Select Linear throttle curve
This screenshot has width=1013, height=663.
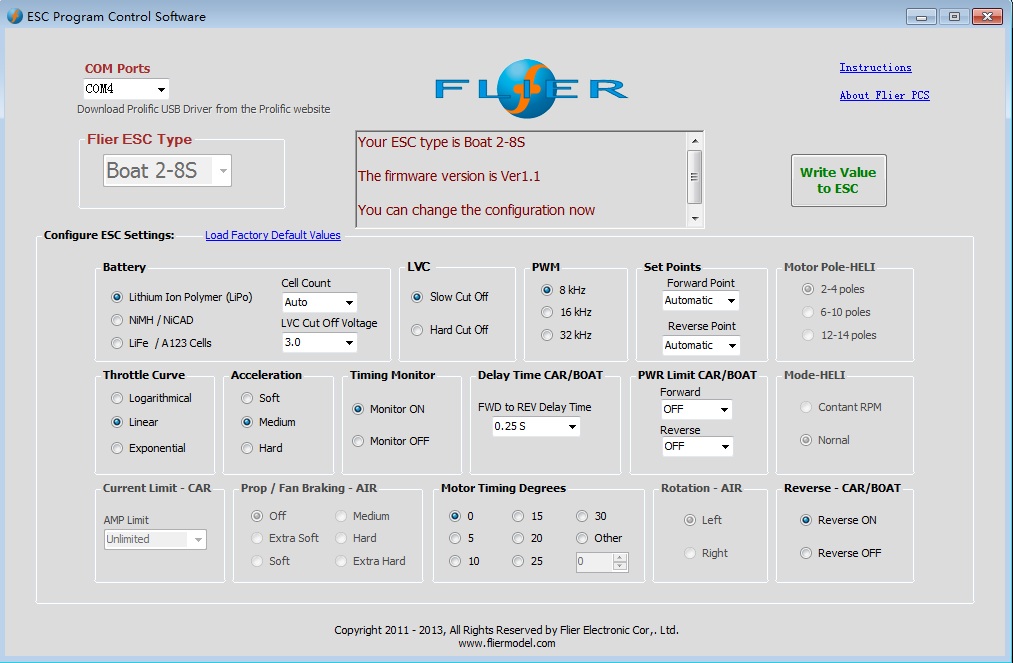(134, 422)
